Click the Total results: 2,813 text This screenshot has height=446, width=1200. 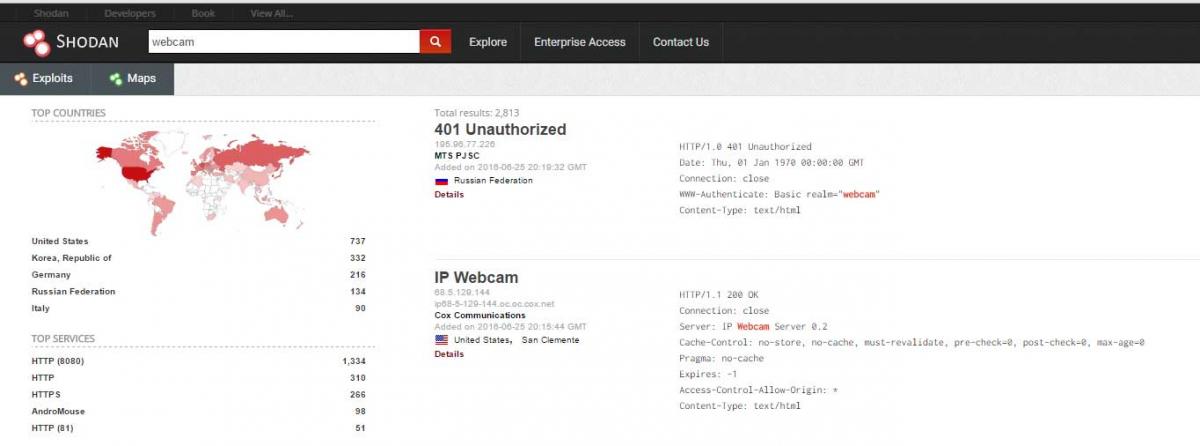(x=477, y=113)
